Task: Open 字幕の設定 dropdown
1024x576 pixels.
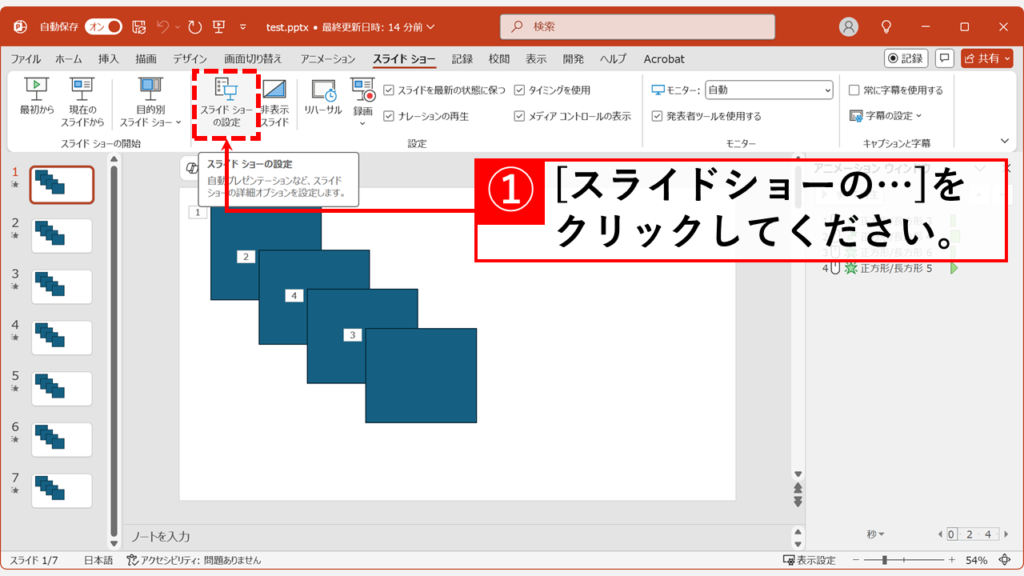Action: point(886,116)
